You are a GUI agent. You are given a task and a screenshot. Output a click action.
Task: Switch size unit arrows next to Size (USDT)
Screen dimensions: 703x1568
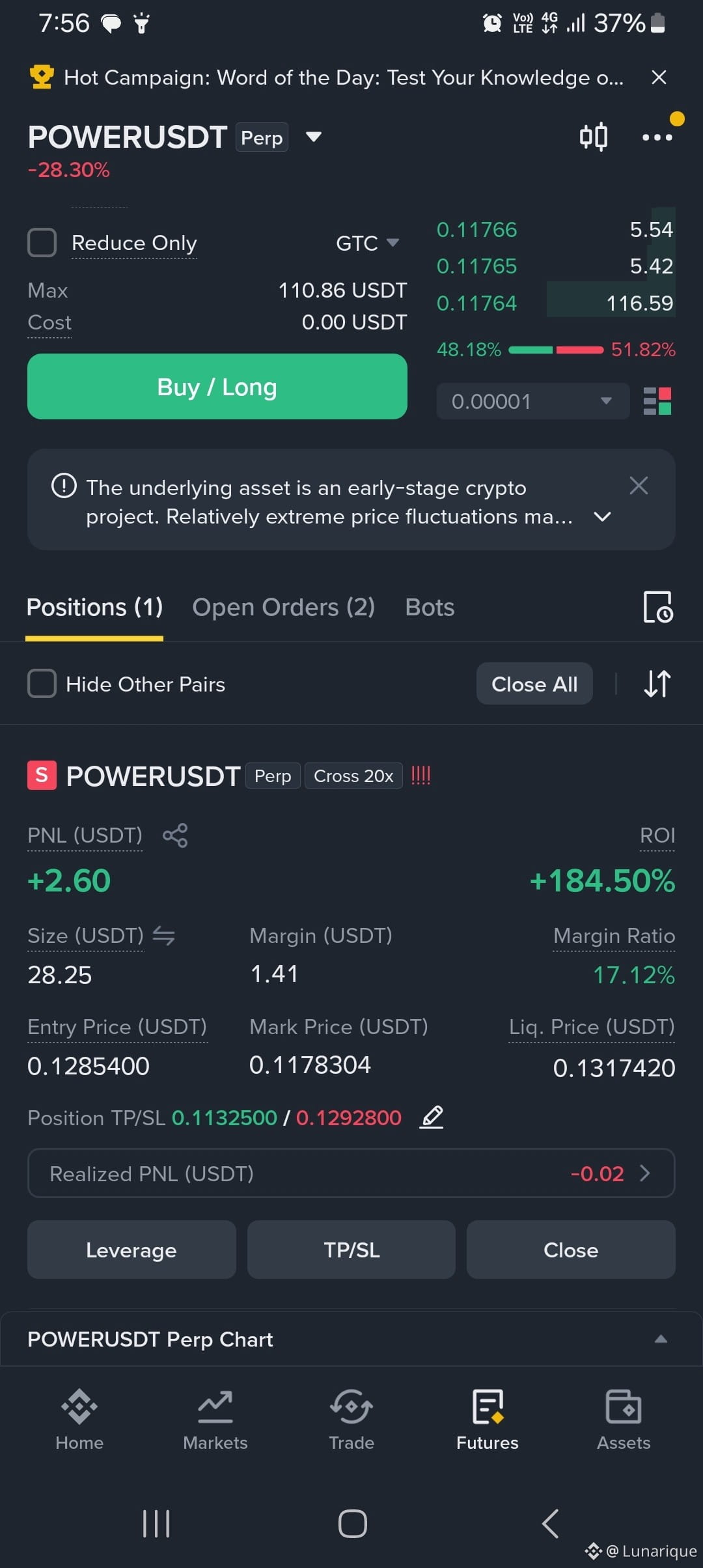pyautogui.click(x=164, y=936)
